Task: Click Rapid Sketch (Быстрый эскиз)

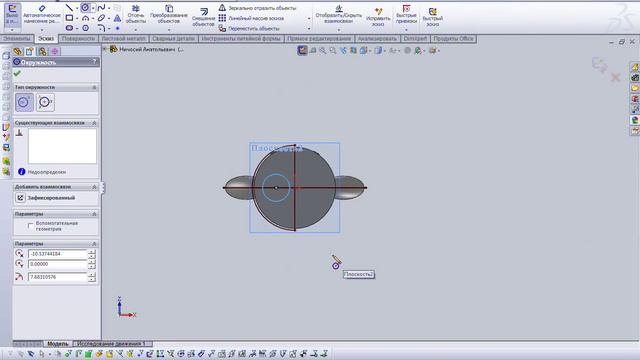Action: point(433,17)
